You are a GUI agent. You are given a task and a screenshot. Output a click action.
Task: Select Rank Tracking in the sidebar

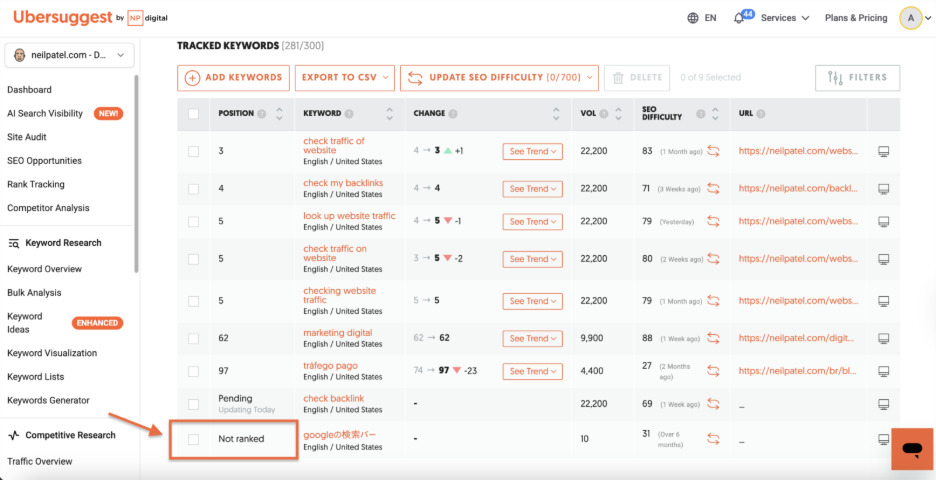[36, 184]
